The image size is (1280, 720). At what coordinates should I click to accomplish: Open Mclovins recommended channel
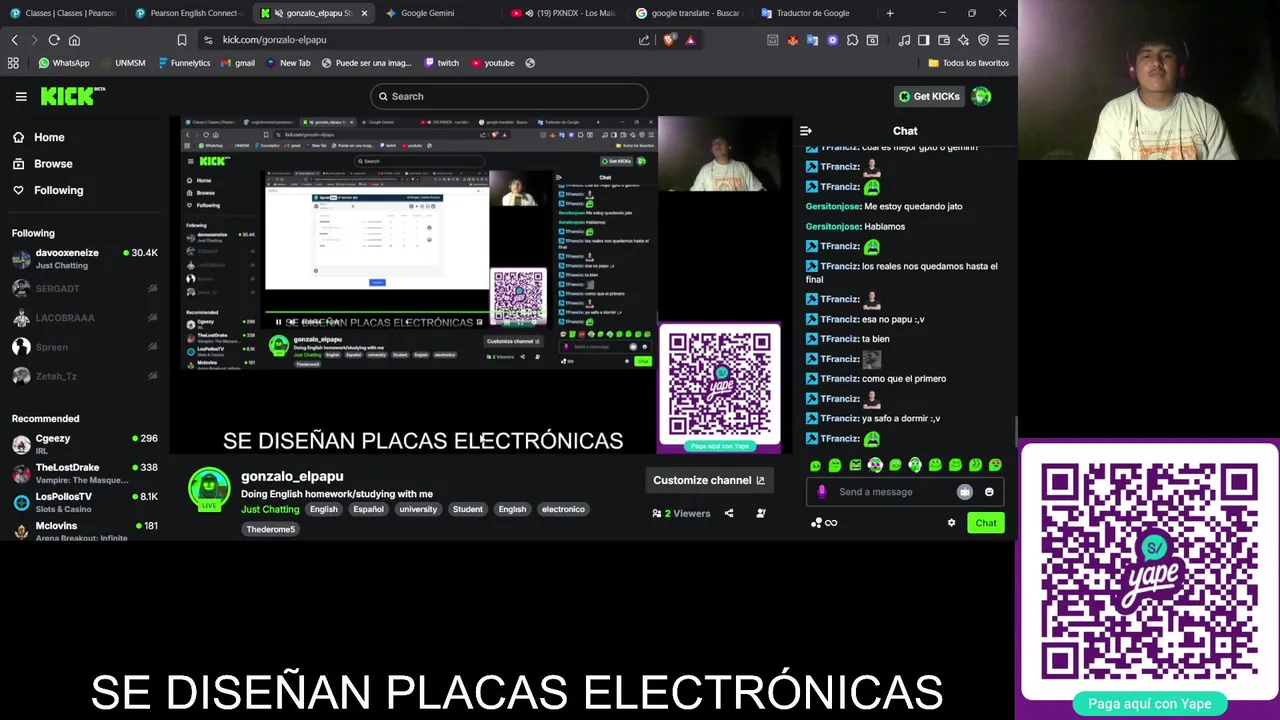click(85, 531)
